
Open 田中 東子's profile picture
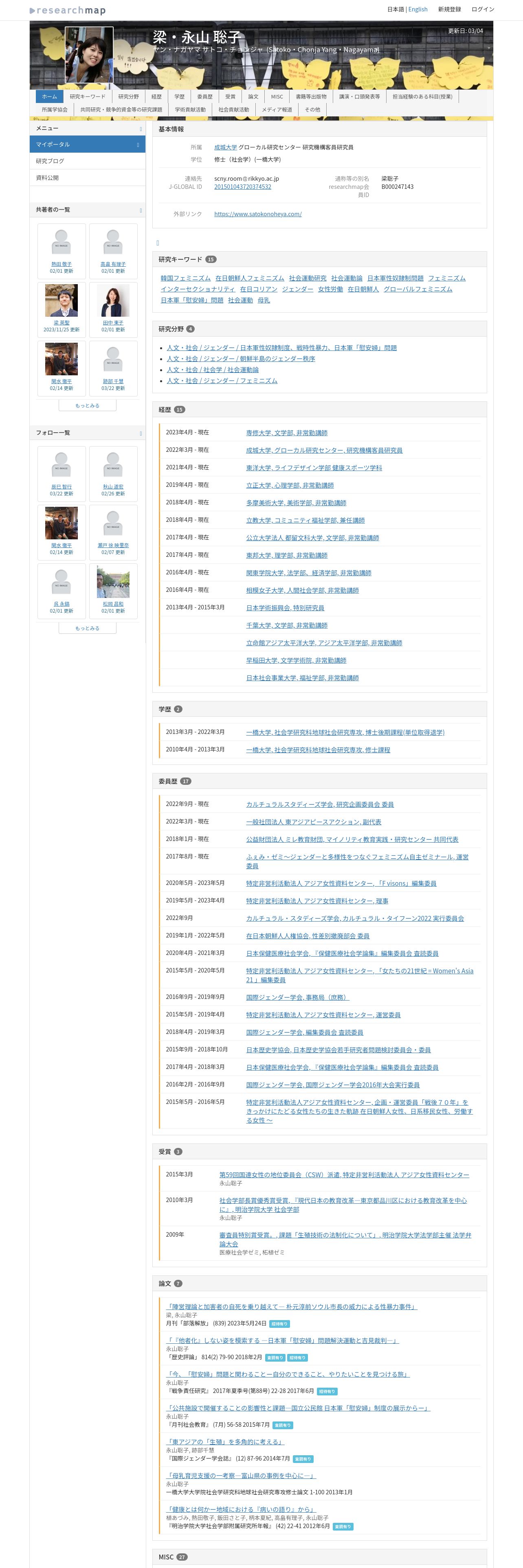113,300
